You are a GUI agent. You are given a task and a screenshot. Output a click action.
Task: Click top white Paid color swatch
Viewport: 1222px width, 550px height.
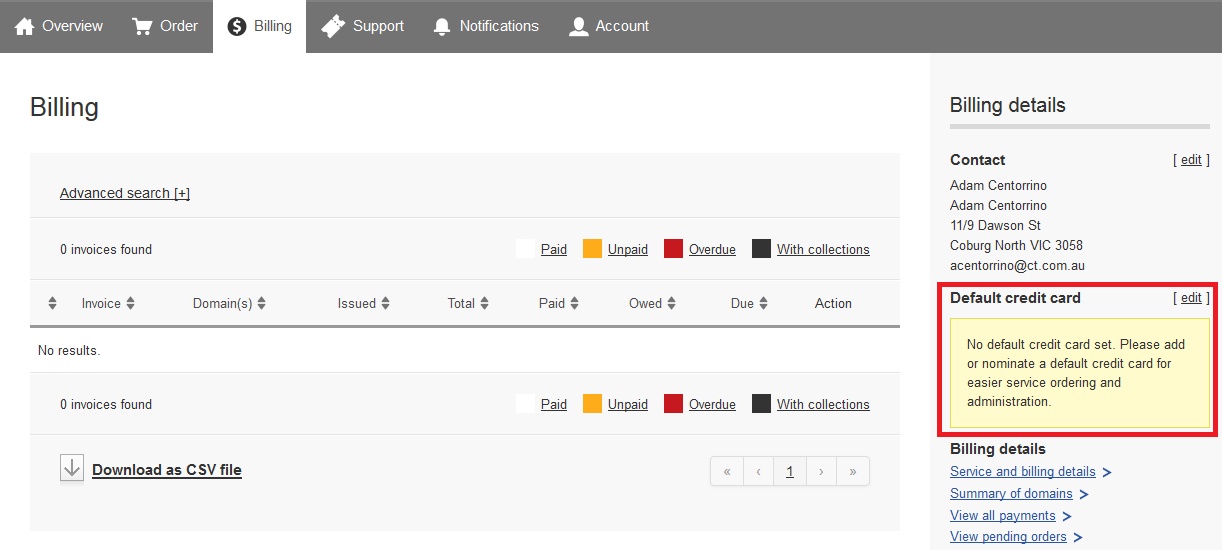(x=525, y=249)
